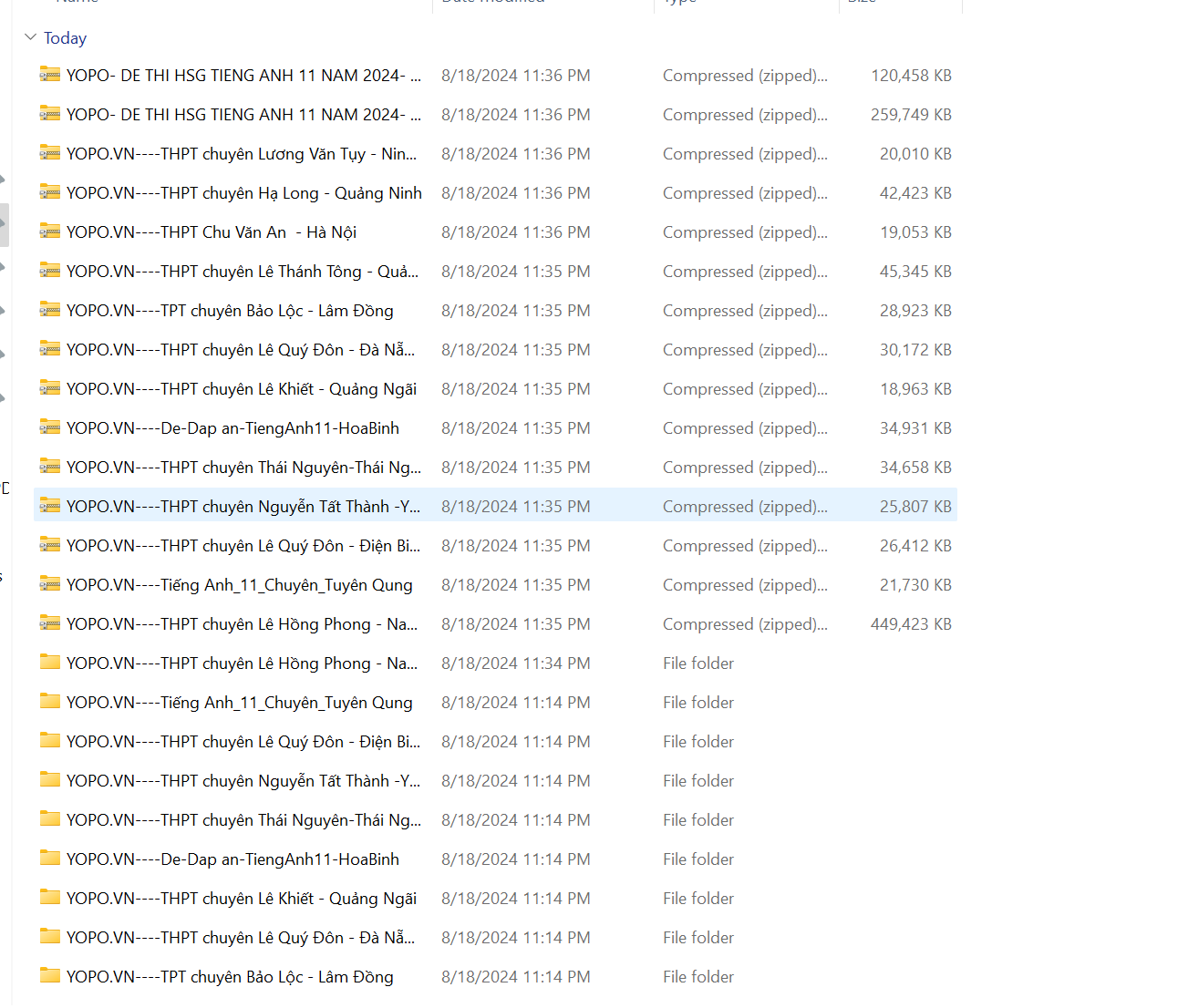Click date modified of the 30,172 KB archive
Image resolution: width=1178 pixels, height=1008 pixels.
(516, 350)
